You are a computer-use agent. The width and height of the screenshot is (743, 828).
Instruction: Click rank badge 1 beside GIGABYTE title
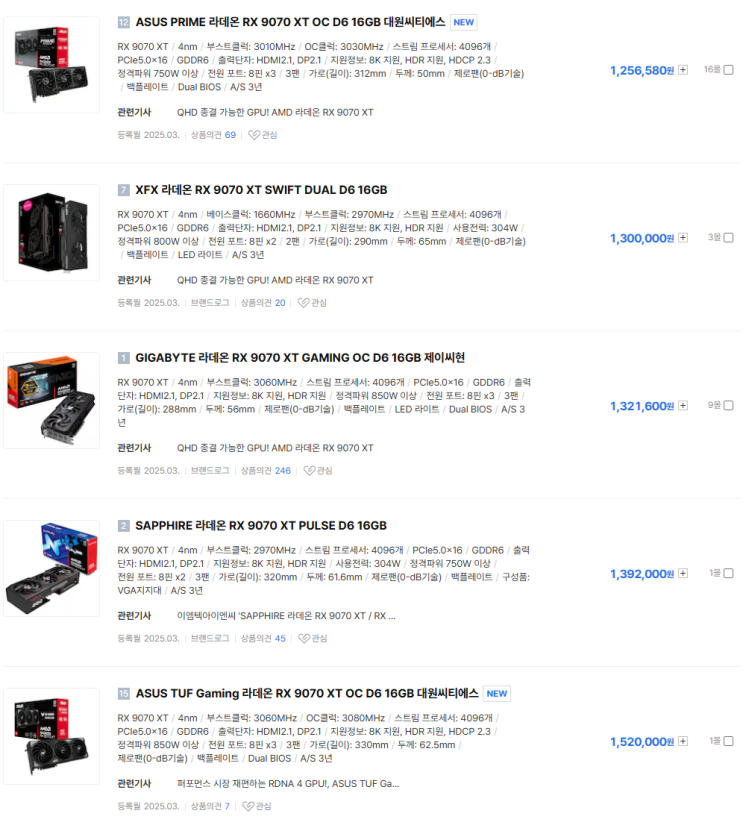pyautogui.click(x=124, y=358)
